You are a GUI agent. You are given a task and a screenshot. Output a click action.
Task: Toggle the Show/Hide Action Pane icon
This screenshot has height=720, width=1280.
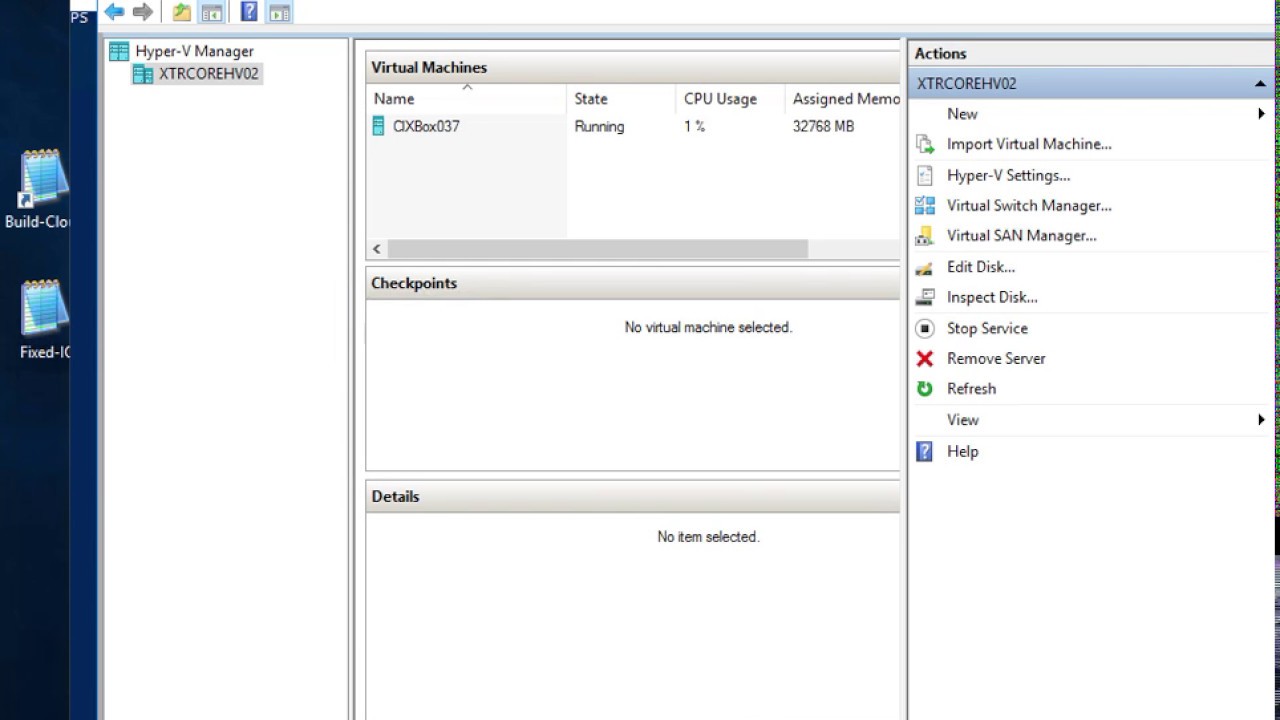[280, 12]
